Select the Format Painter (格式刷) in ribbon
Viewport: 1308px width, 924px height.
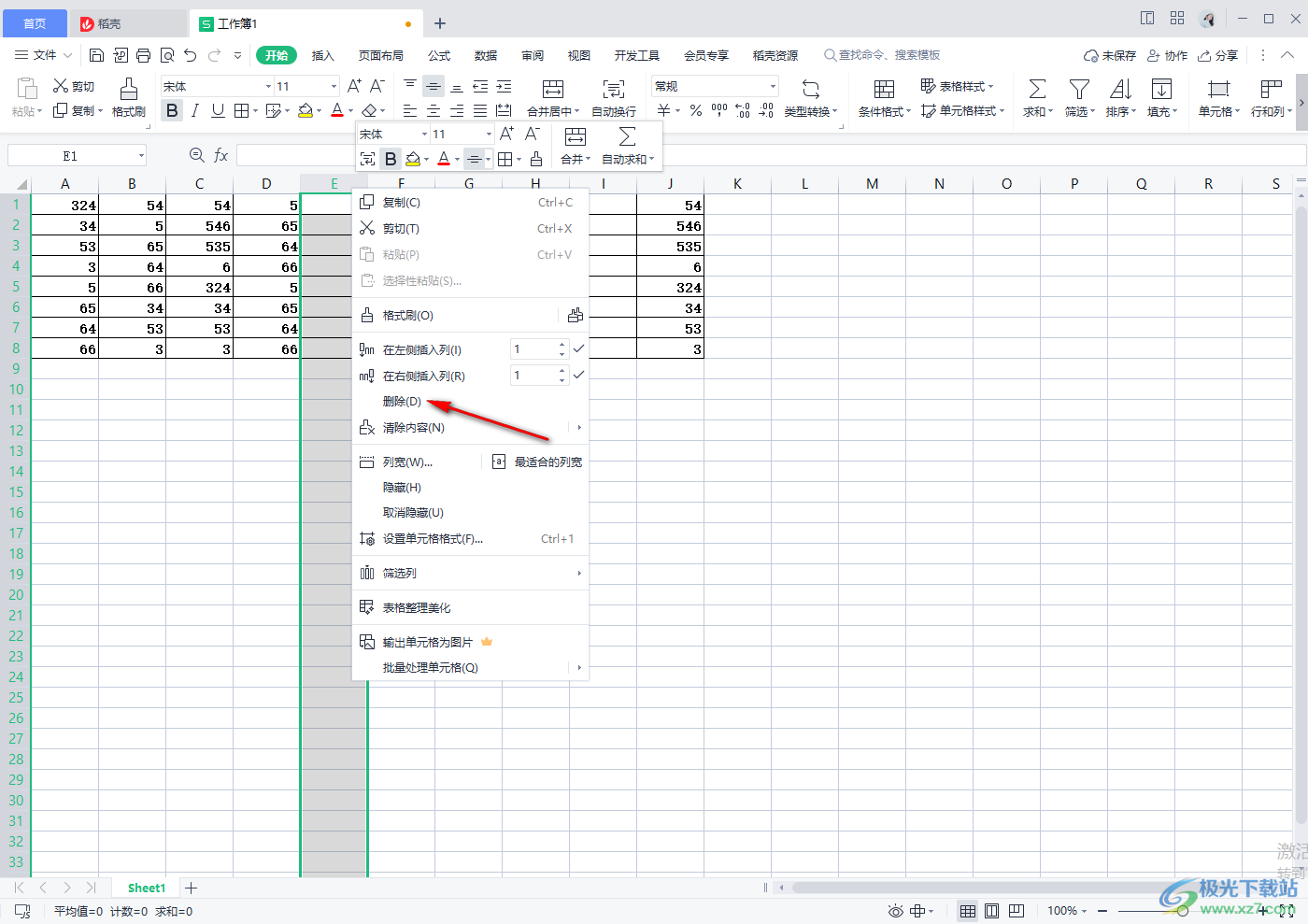pyautogui.click(x=129, y=97)
